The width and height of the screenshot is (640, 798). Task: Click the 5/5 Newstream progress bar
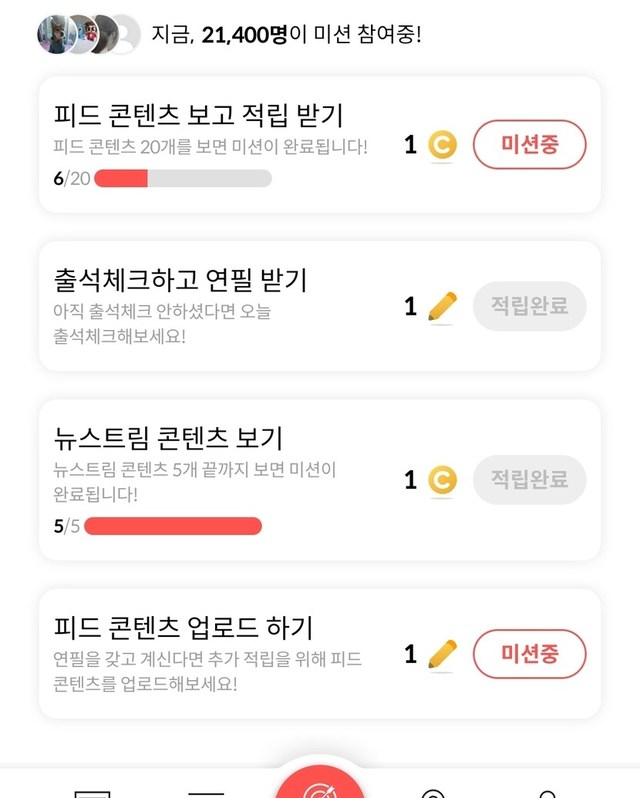[x=173, y=526]
